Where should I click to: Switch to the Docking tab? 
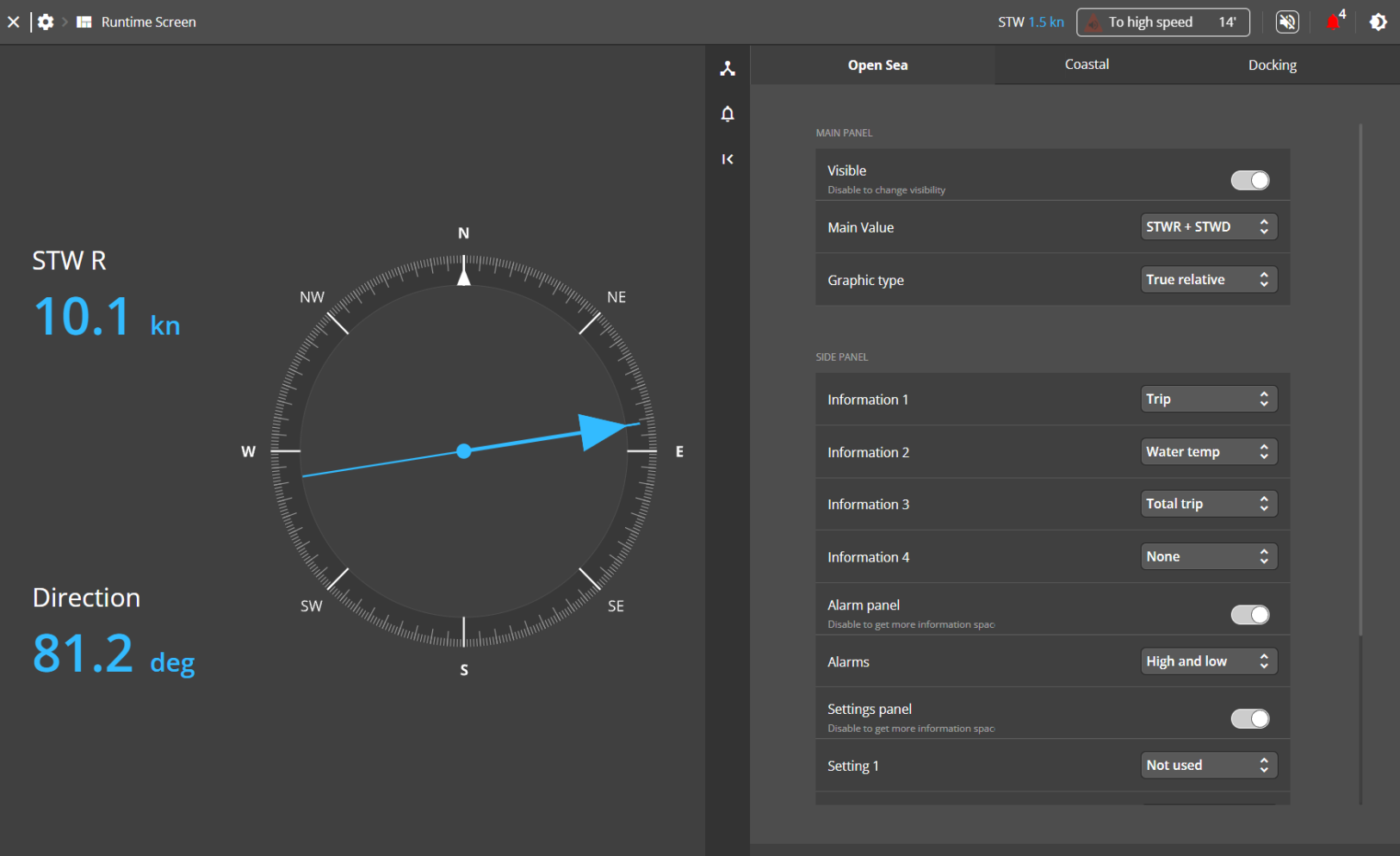coord(1273,65)
